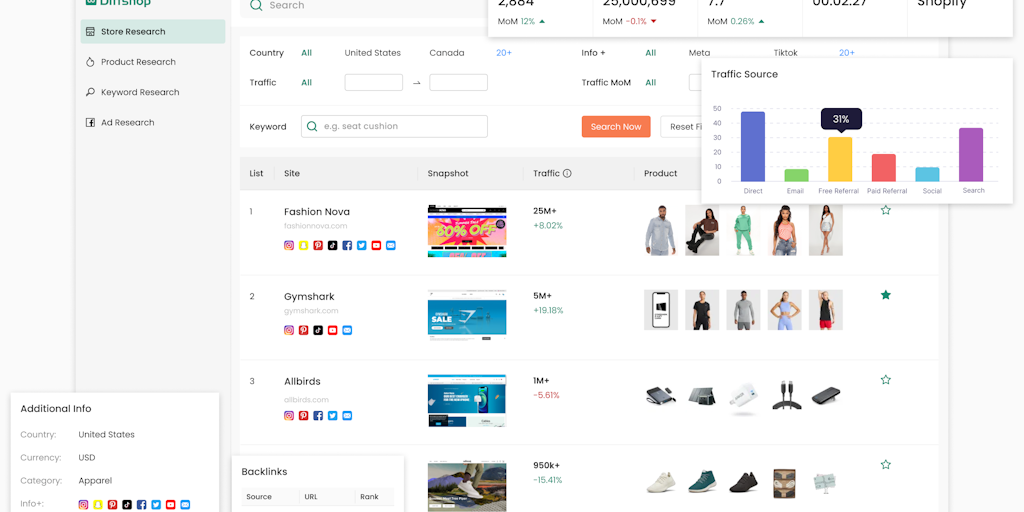Favorite Allbirds with its star
The height and width of the screenshot is (512, 1024).
coord(886,379)
